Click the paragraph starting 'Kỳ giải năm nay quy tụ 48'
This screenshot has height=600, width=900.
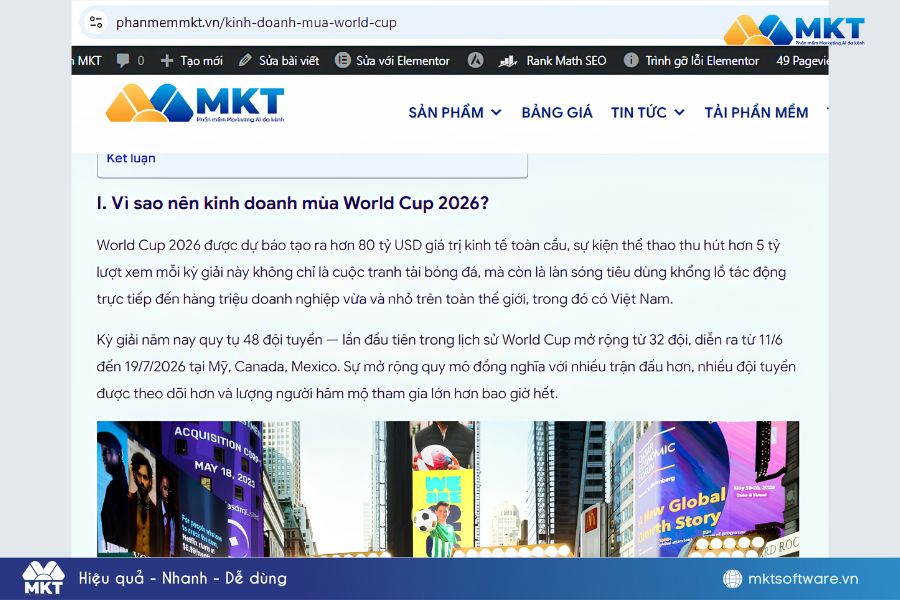point(446,366)
